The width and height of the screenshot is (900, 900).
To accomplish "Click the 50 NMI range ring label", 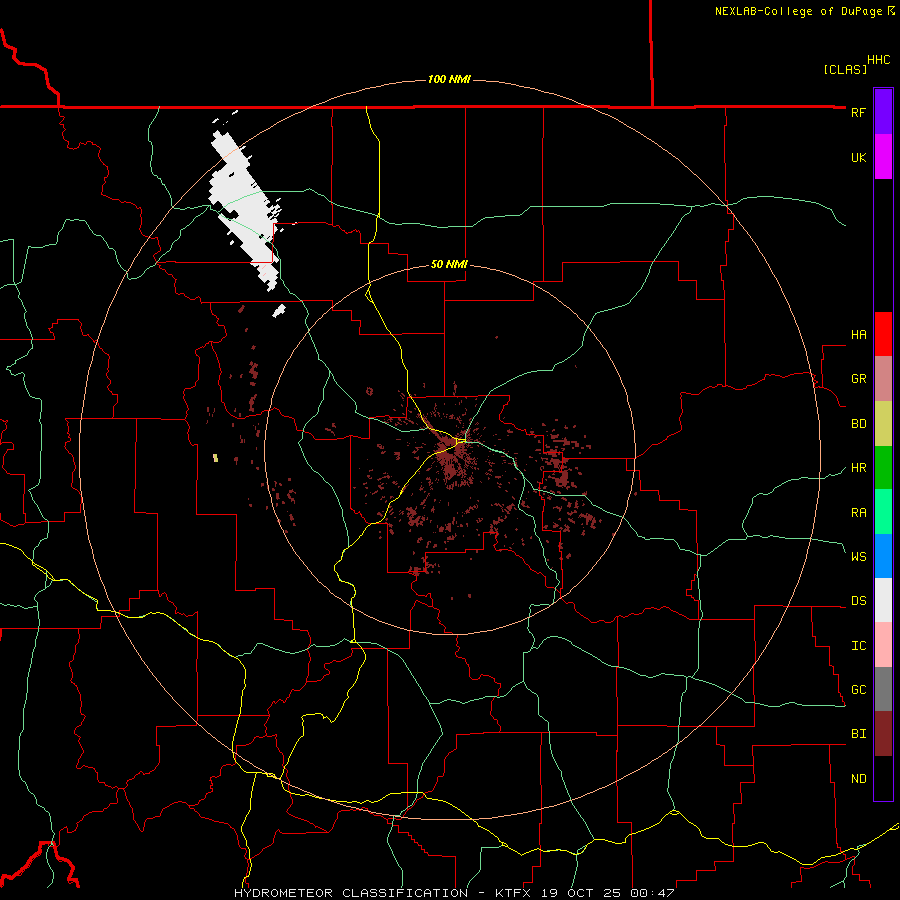I will coord(449,264).
